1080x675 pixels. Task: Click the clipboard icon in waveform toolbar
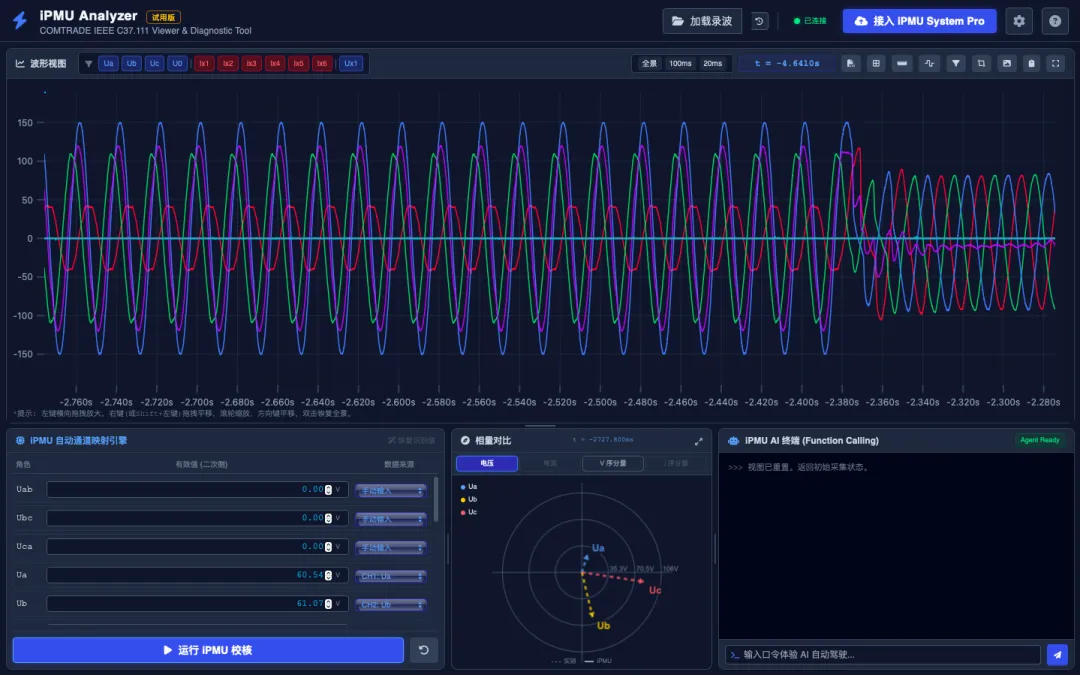tap(1031, 63)
